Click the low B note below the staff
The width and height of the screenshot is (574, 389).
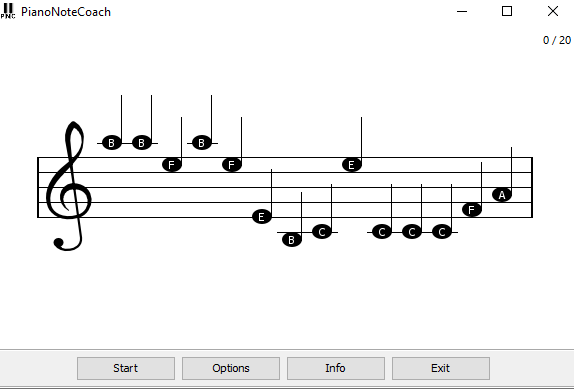[x=292, y=240]
